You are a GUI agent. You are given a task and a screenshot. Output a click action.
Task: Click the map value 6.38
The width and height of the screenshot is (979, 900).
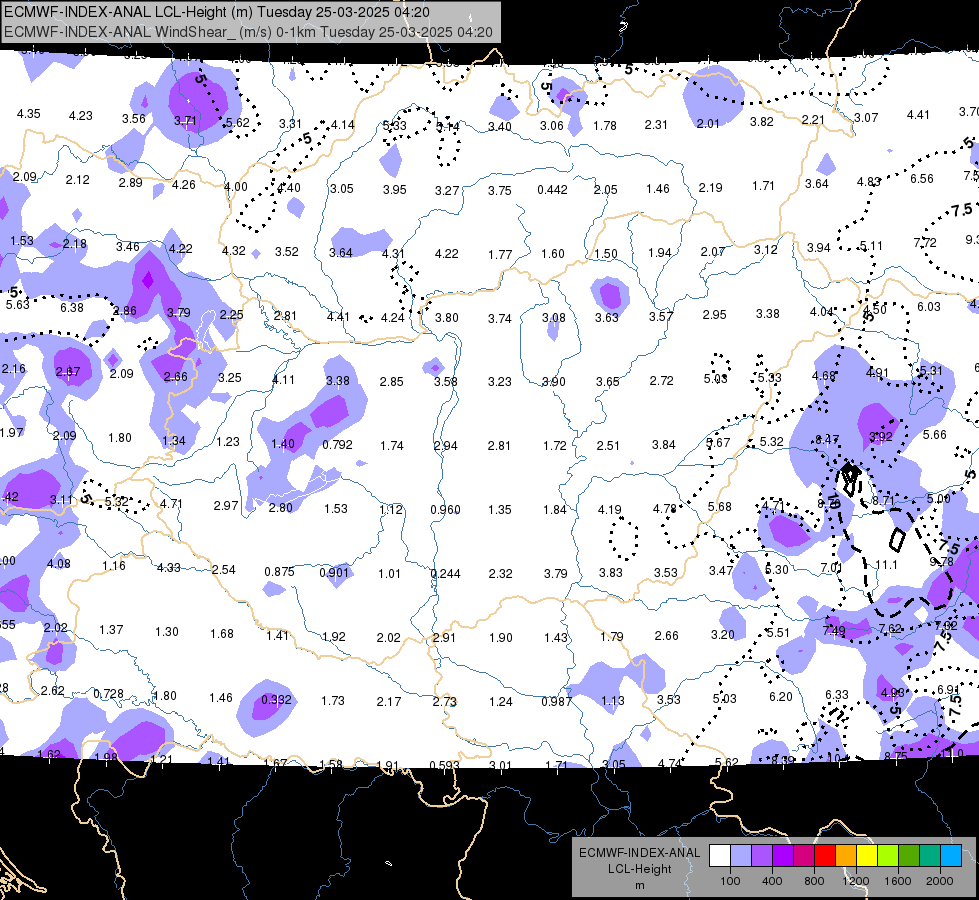coord(72,307)
